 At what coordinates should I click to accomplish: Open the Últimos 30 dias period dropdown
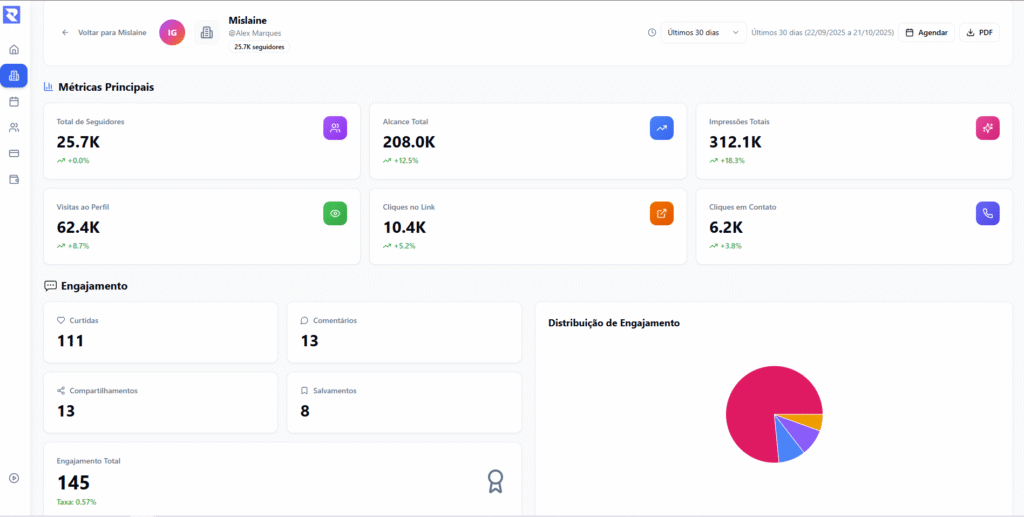[x=703, y=33]
